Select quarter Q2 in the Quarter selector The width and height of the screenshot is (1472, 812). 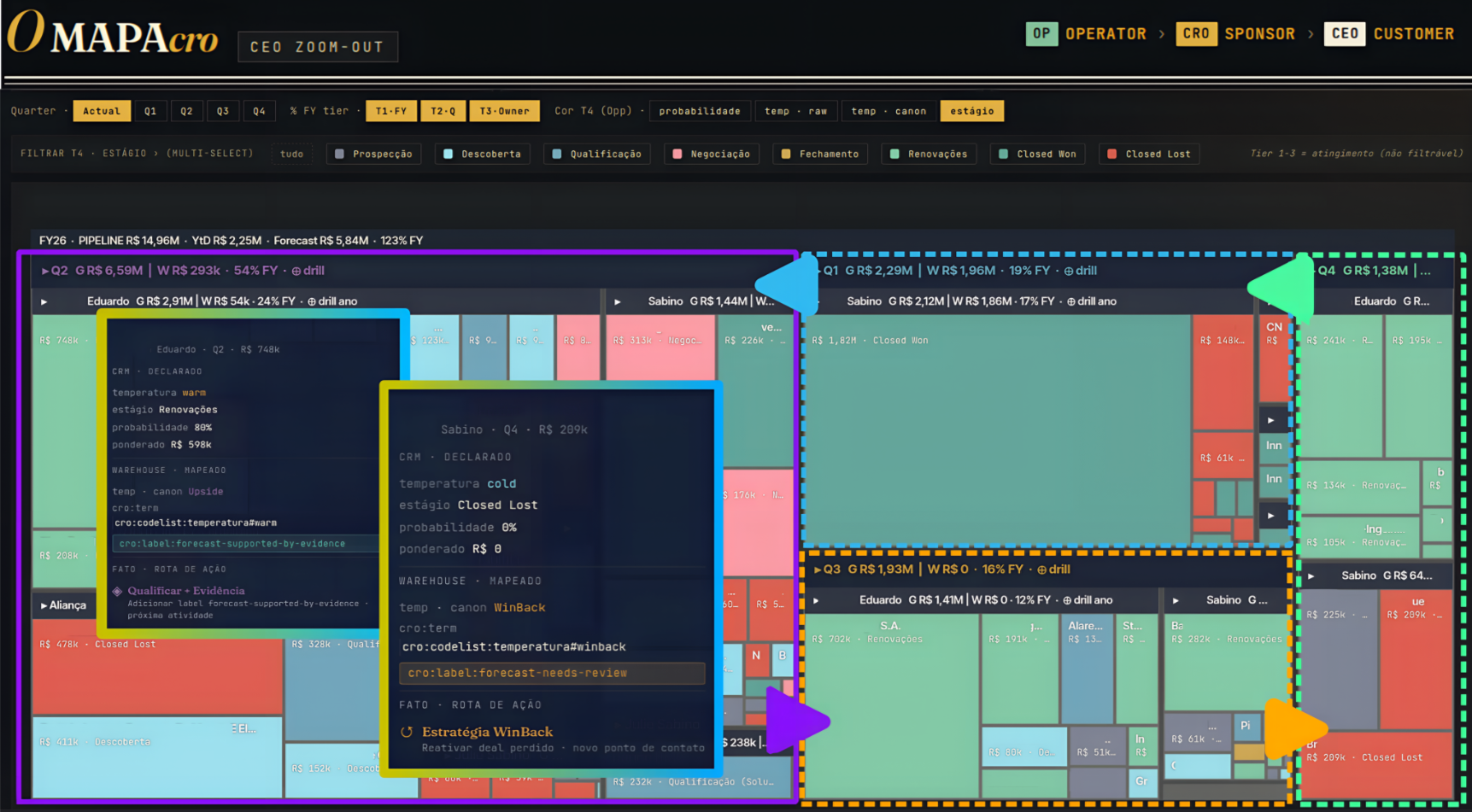[186, 111]
